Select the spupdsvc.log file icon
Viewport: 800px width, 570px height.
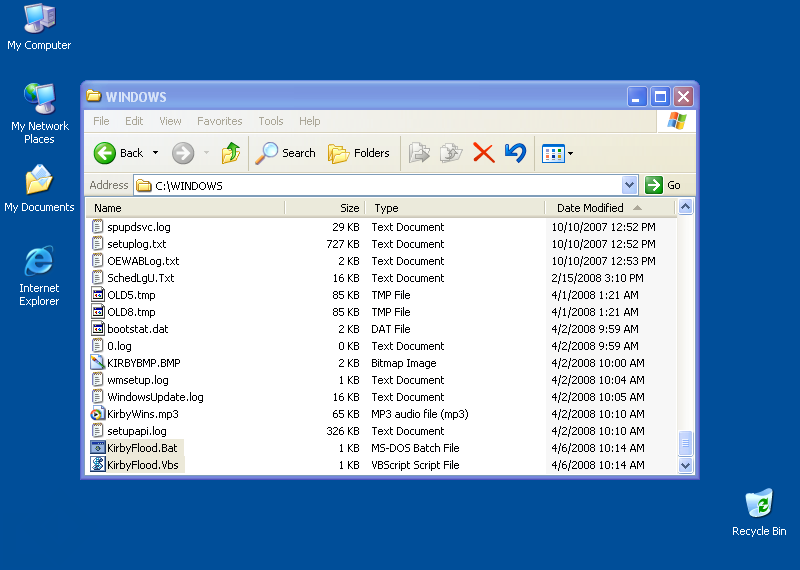click(97, 227)
